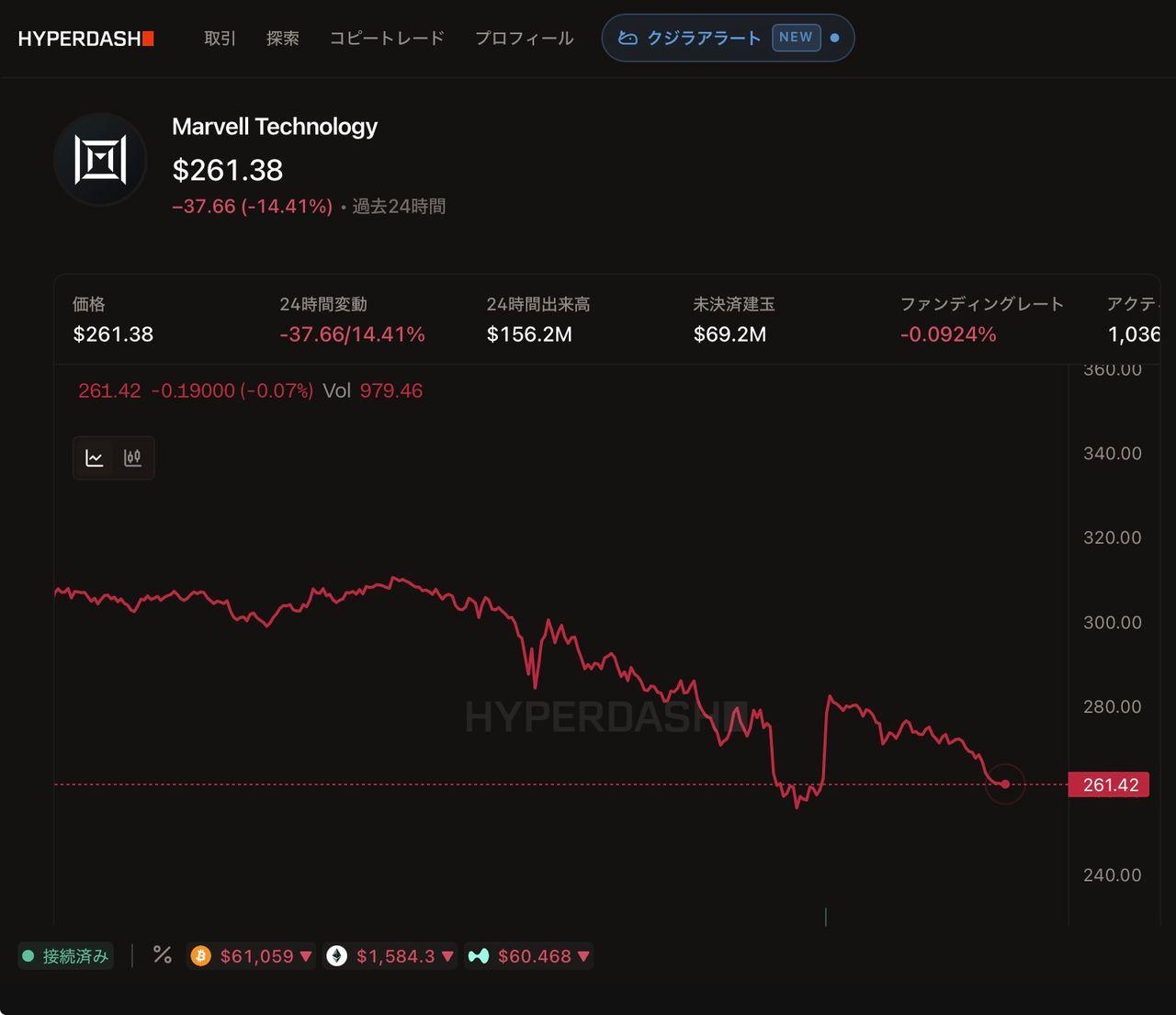Image resolution: width=1176 pixels, height=1015 pixels.
Task: Click the Marvell Technology logo icon
Action: pos(100,160)
